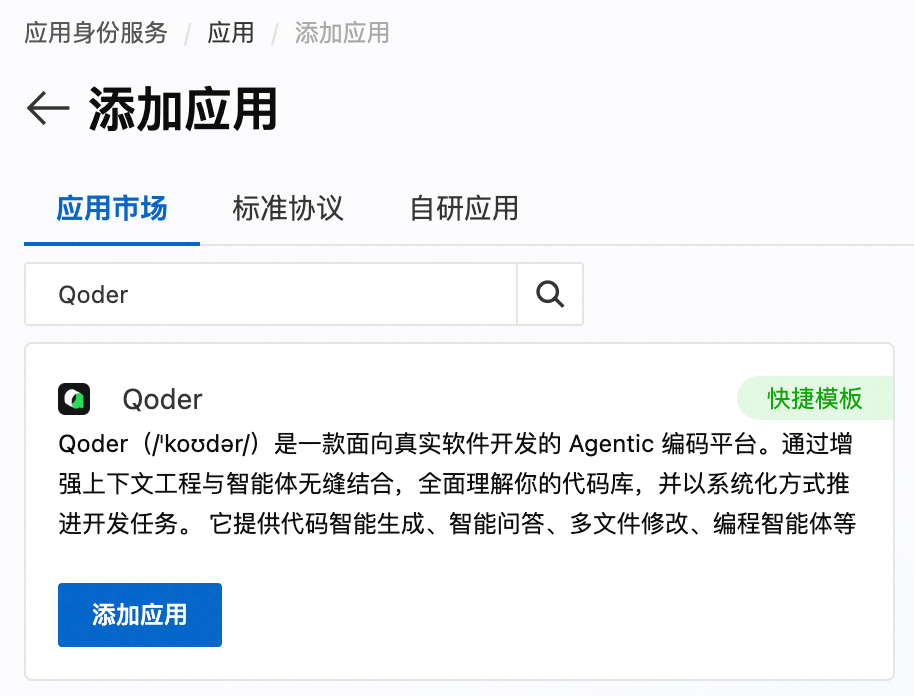Viewport: 914px width, 696px height.
Task: Go back using the left arrow icon
Action: pos(48,108)
